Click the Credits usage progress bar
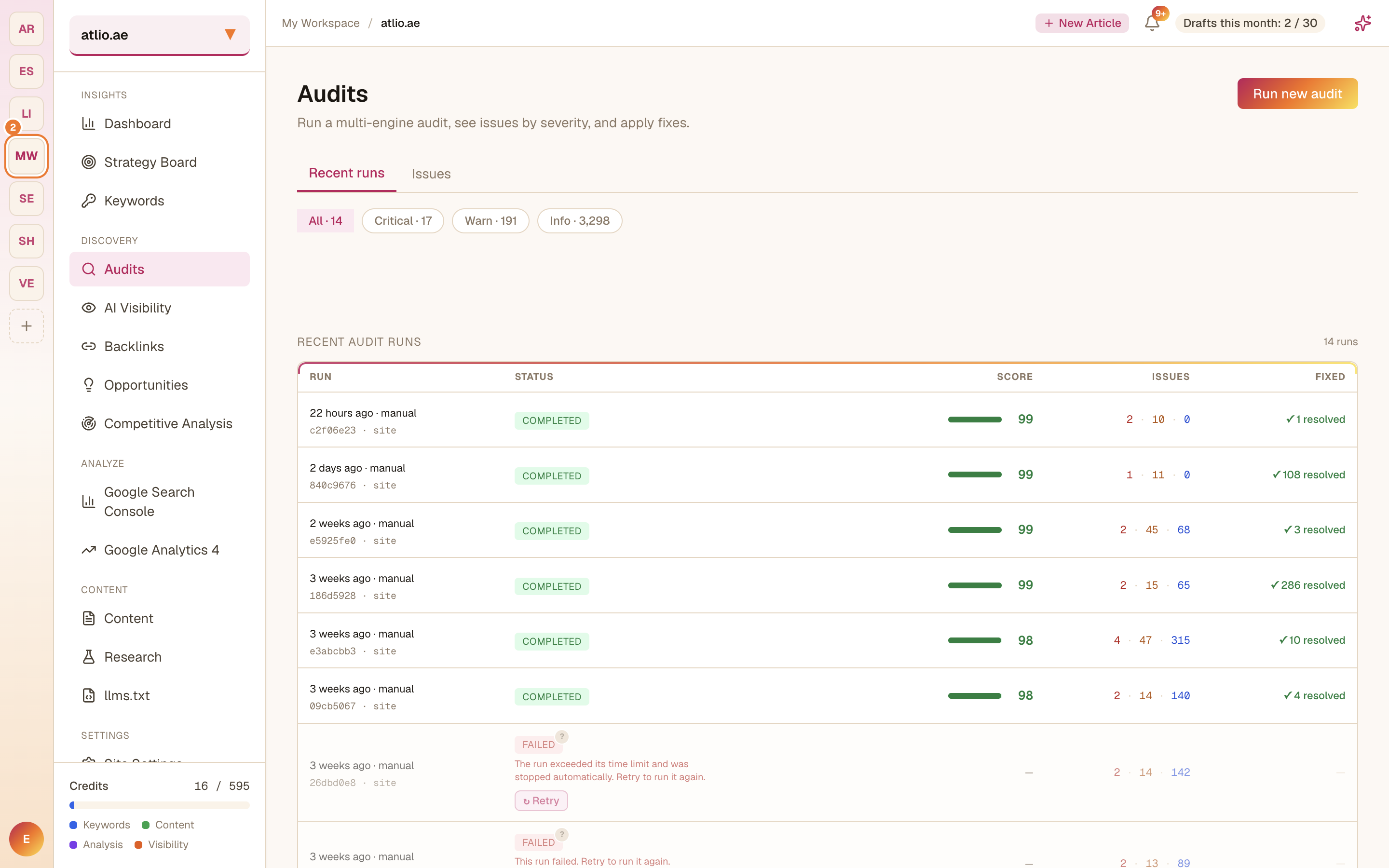 (x=160, y=805)
